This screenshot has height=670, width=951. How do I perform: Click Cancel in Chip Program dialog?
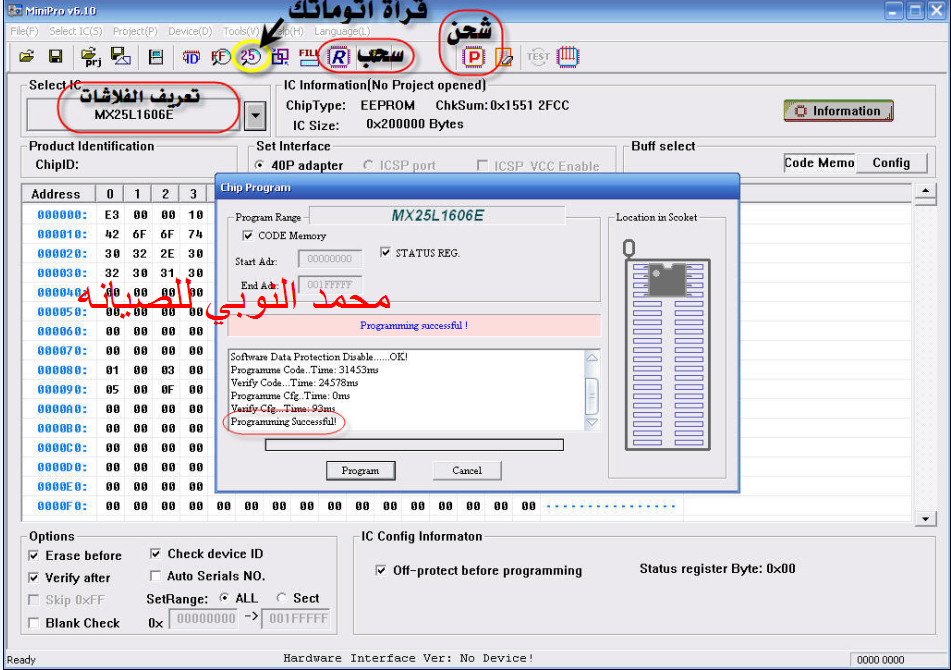(467, 471)
